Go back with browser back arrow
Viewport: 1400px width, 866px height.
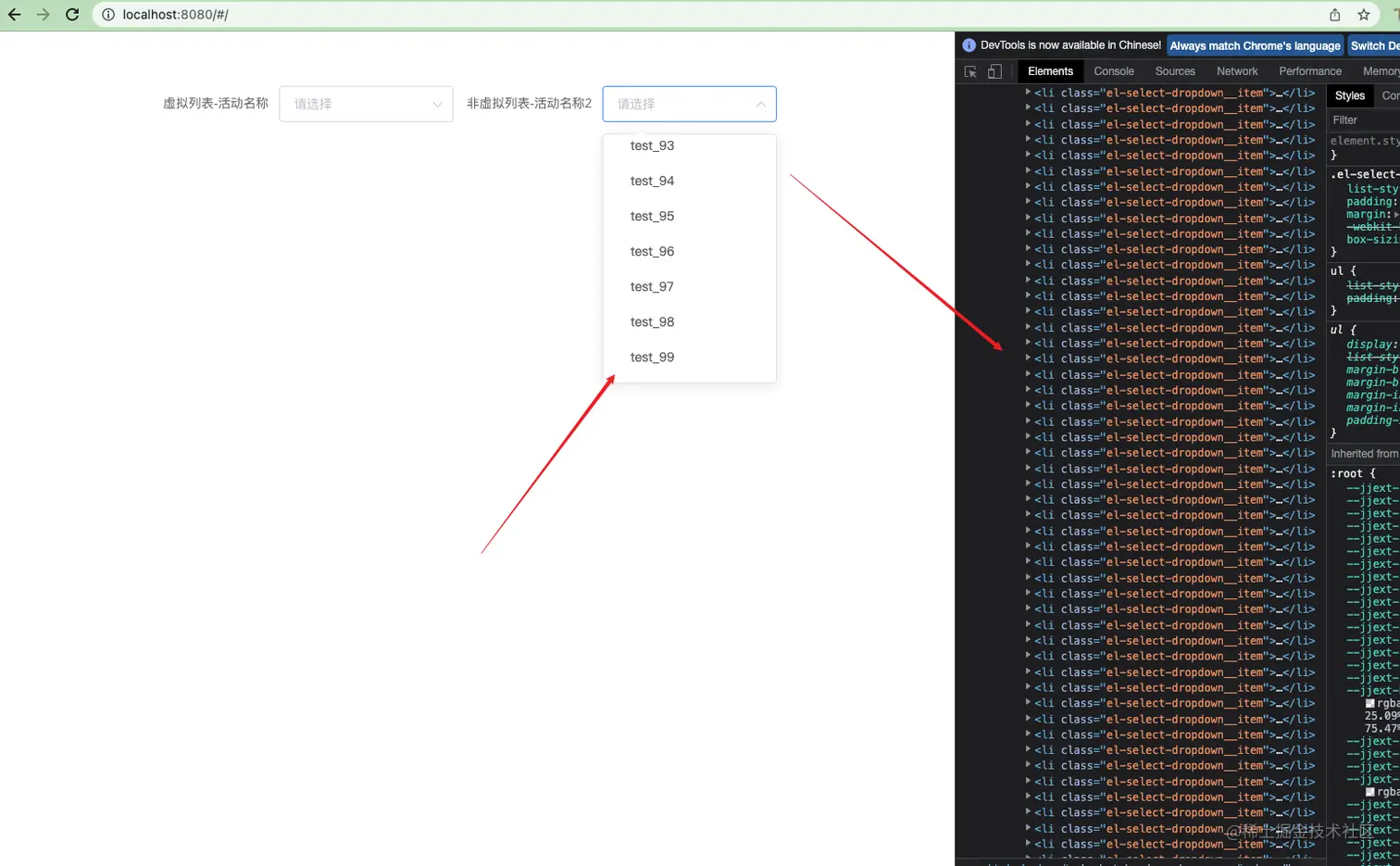click(14, 15)
